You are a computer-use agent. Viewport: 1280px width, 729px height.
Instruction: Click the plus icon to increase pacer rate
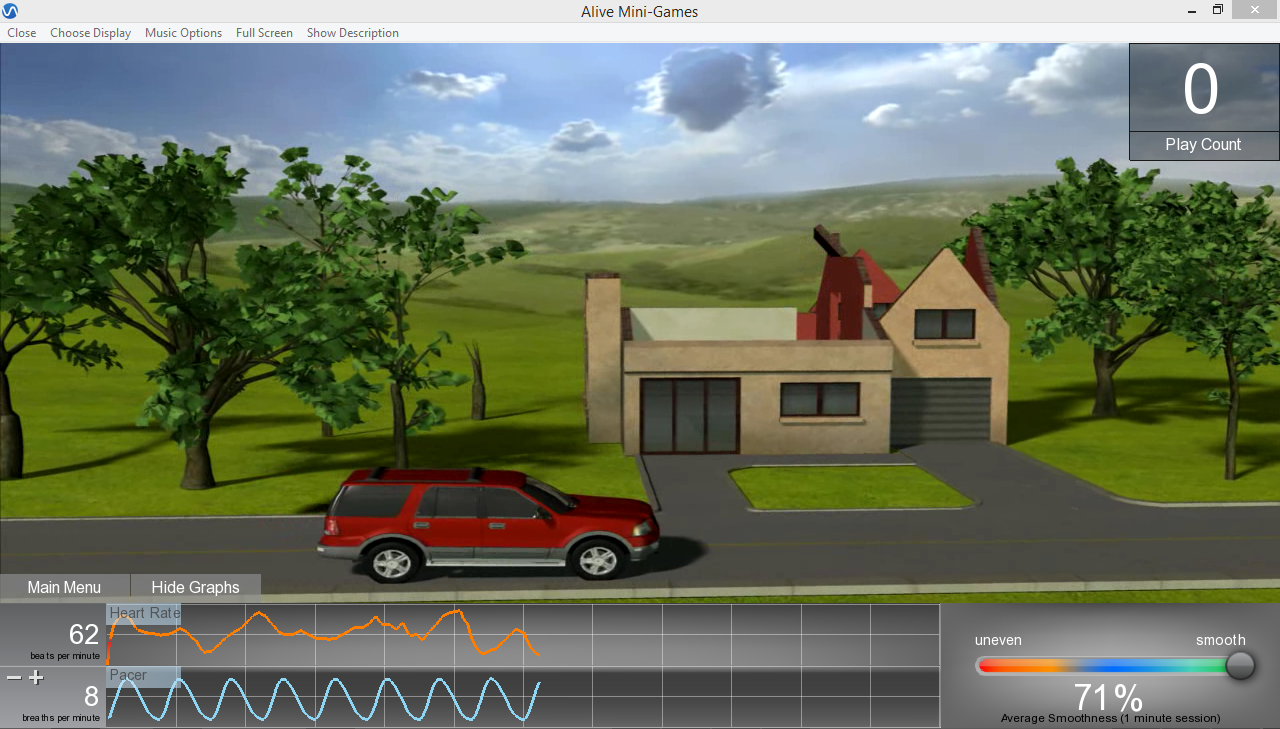coord(36,678)
